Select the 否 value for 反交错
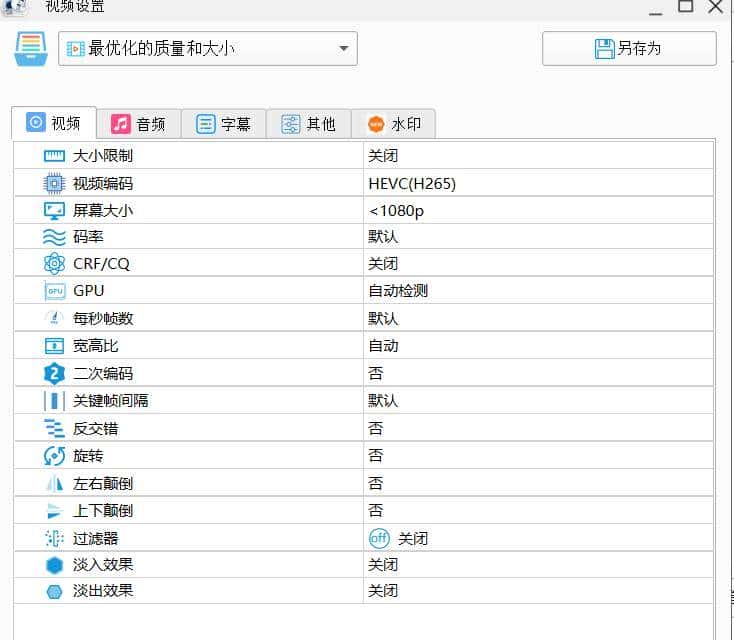This screenshot has width=734, height=640. pos(375,428)
